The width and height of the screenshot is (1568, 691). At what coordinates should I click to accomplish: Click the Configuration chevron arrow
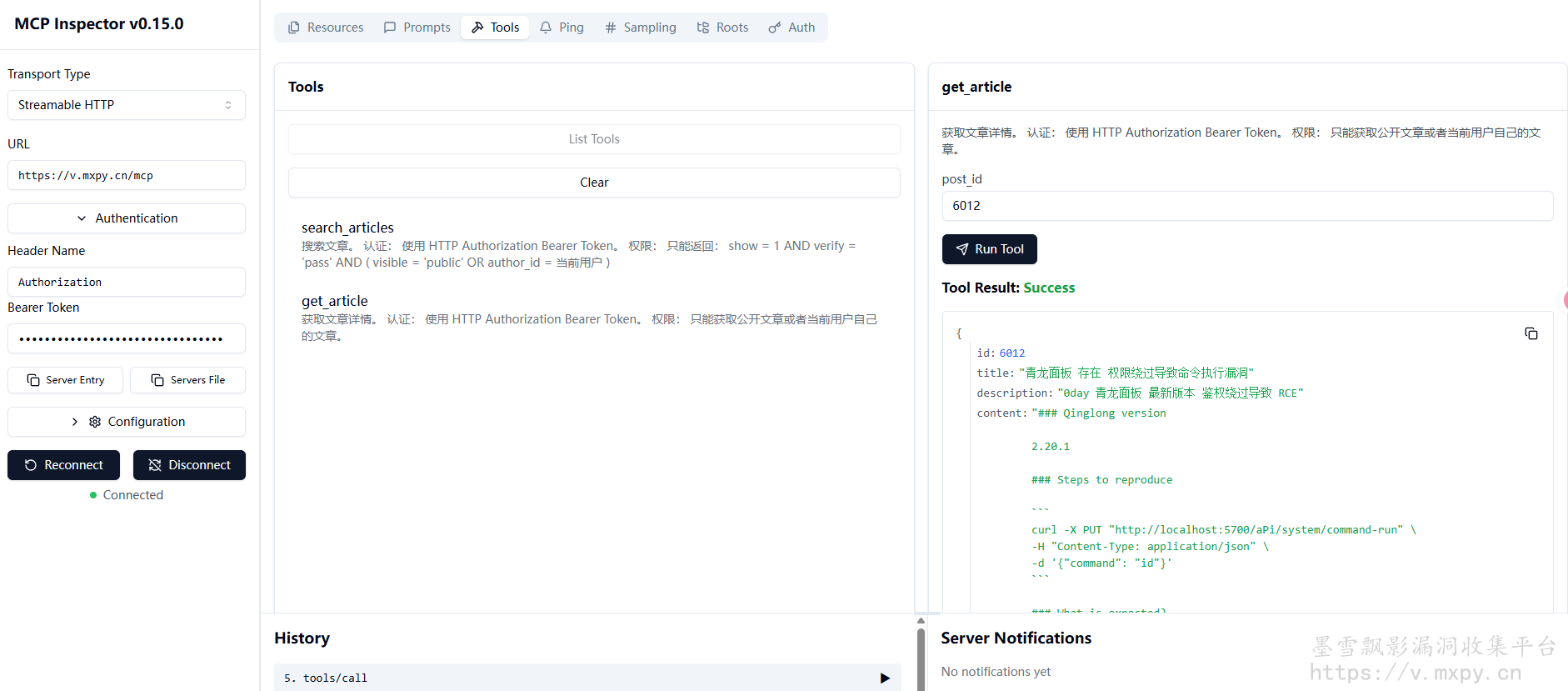tap(75, 422)
